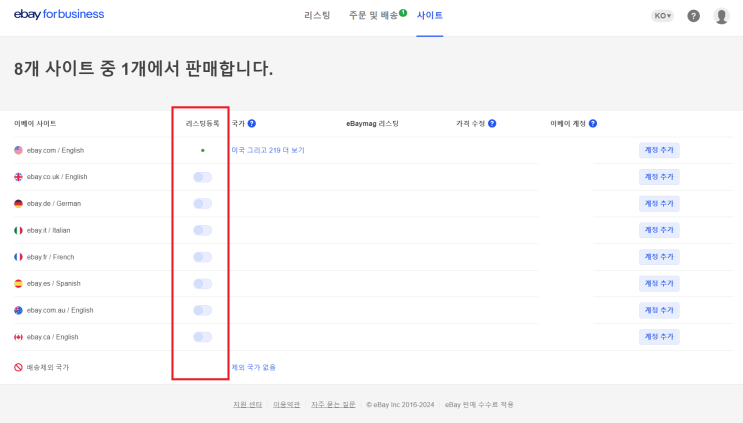
Task: Click the help icon next to 가격 수정
Action: pyautogui.click(x=492, y=123)
